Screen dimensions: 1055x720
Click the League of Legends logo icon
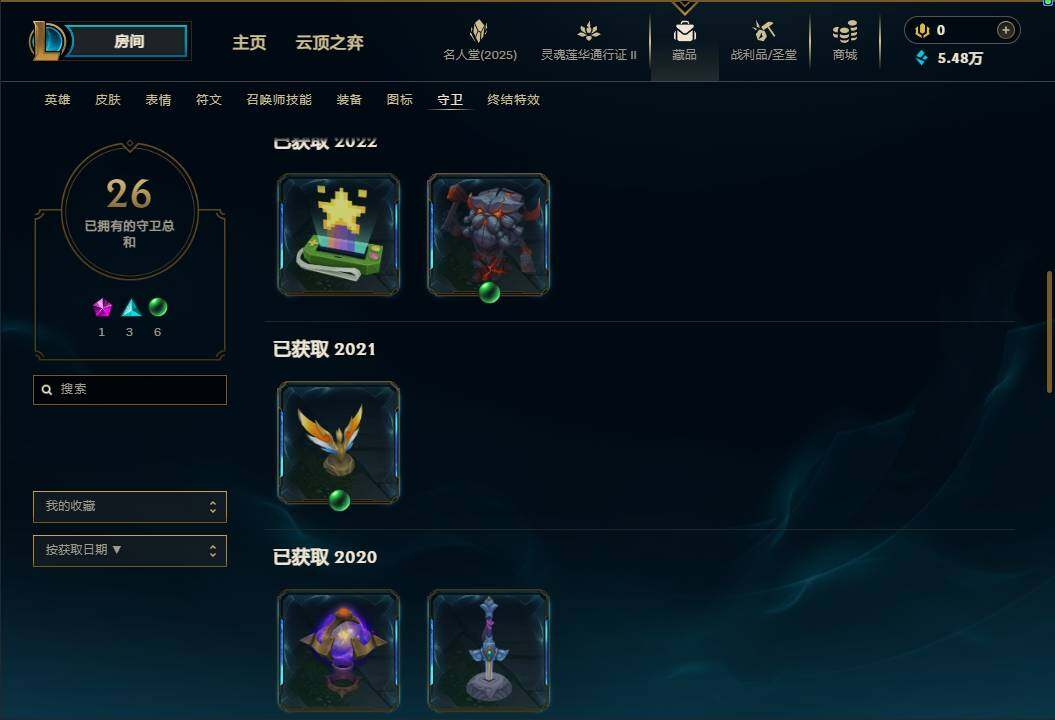[x=48, y=41]
